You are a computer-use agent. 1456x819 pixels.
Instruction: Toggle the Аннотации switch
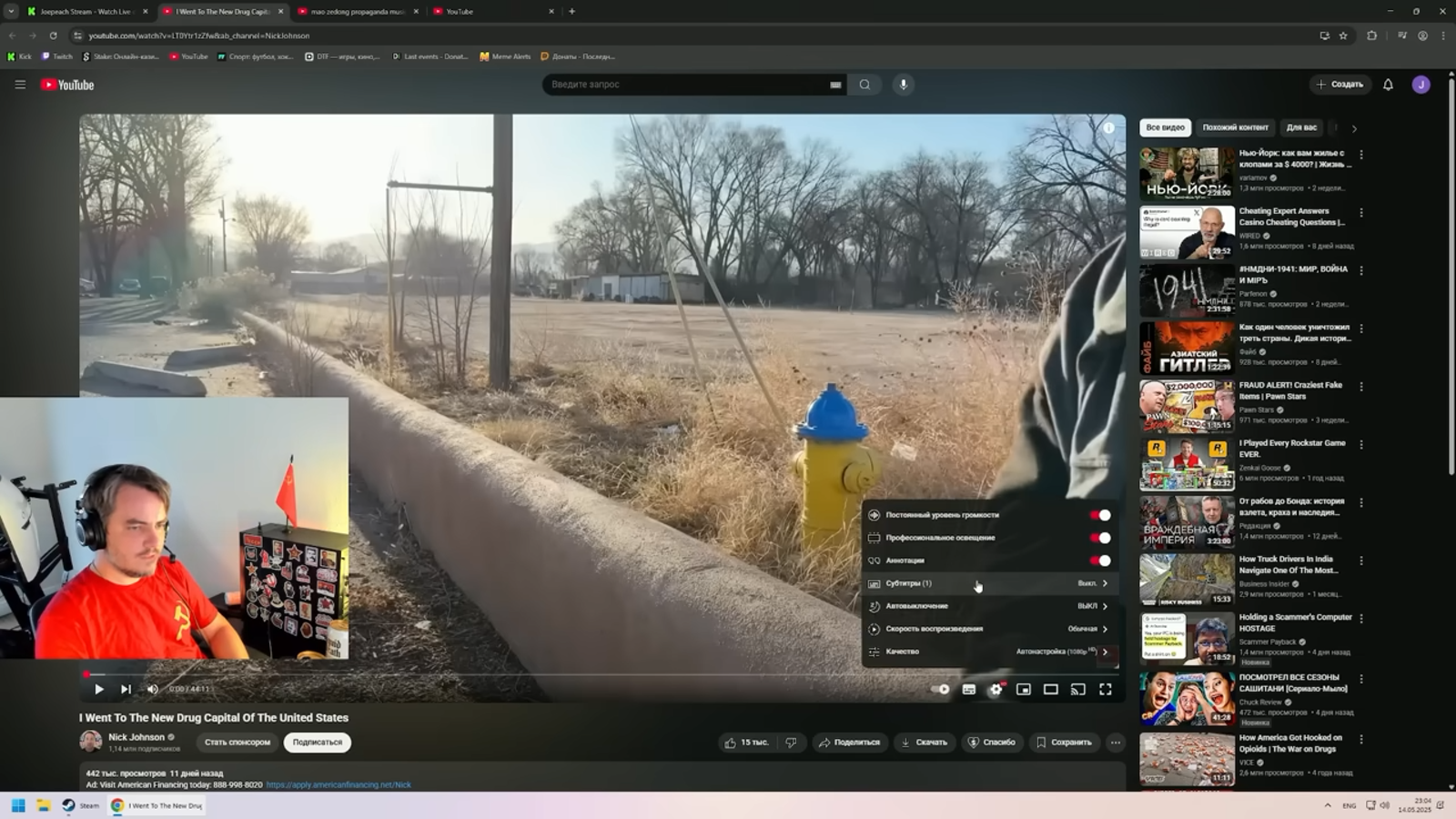click(x=1100, y=561)
